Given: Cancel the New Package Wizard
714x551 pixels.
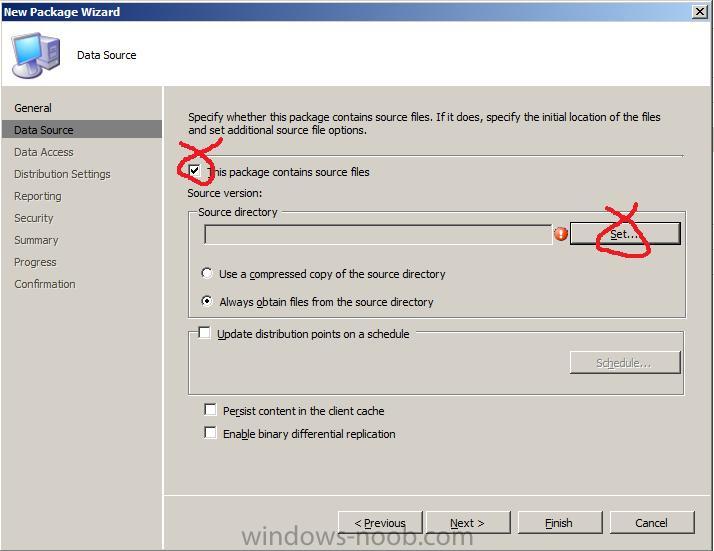Looking at the screenshot, I should 652,523.
